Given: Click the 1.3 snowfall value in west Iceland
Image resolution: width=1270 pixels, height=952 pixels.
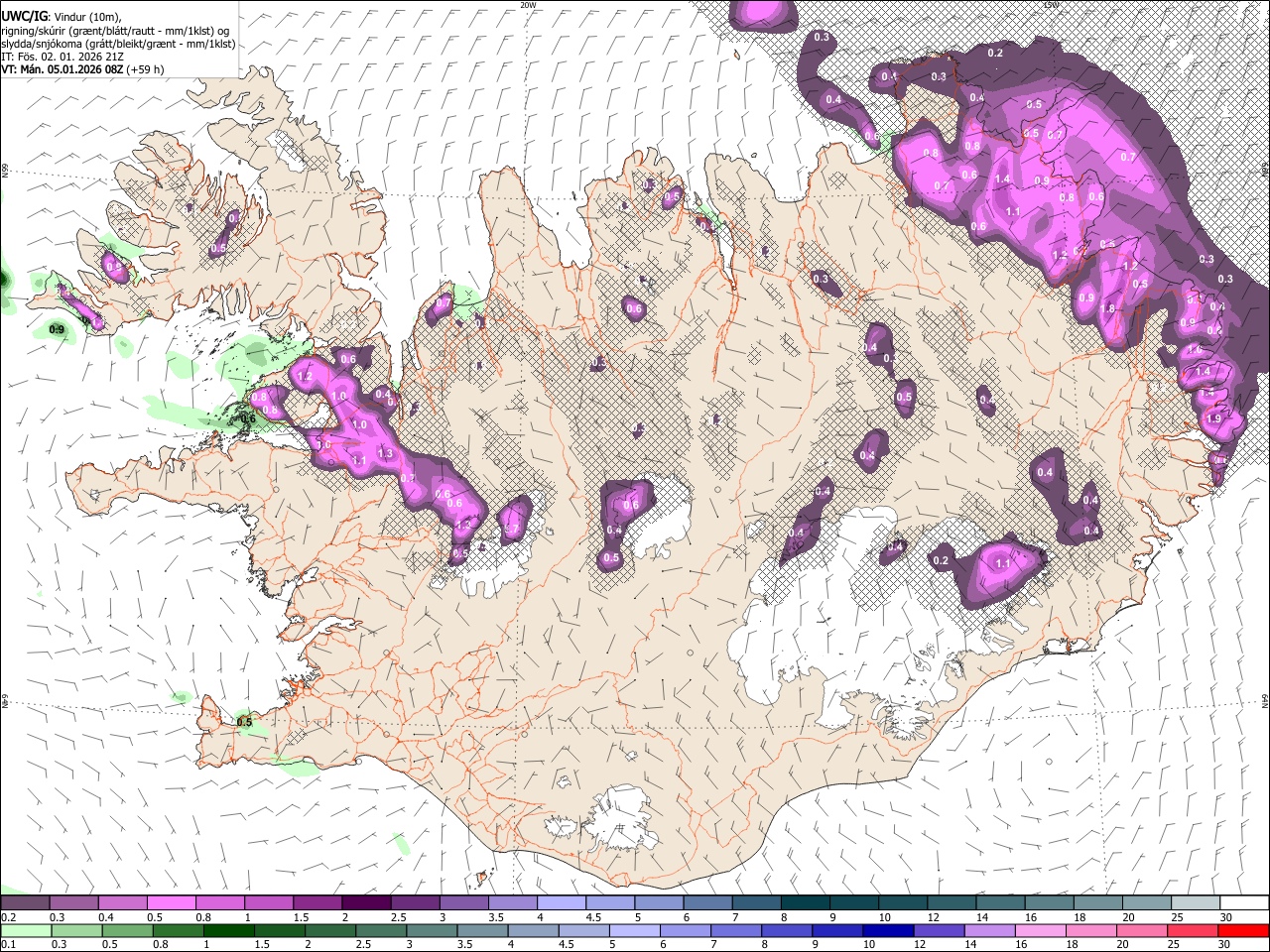Looking at the screenshot, I should click(386, 453).
